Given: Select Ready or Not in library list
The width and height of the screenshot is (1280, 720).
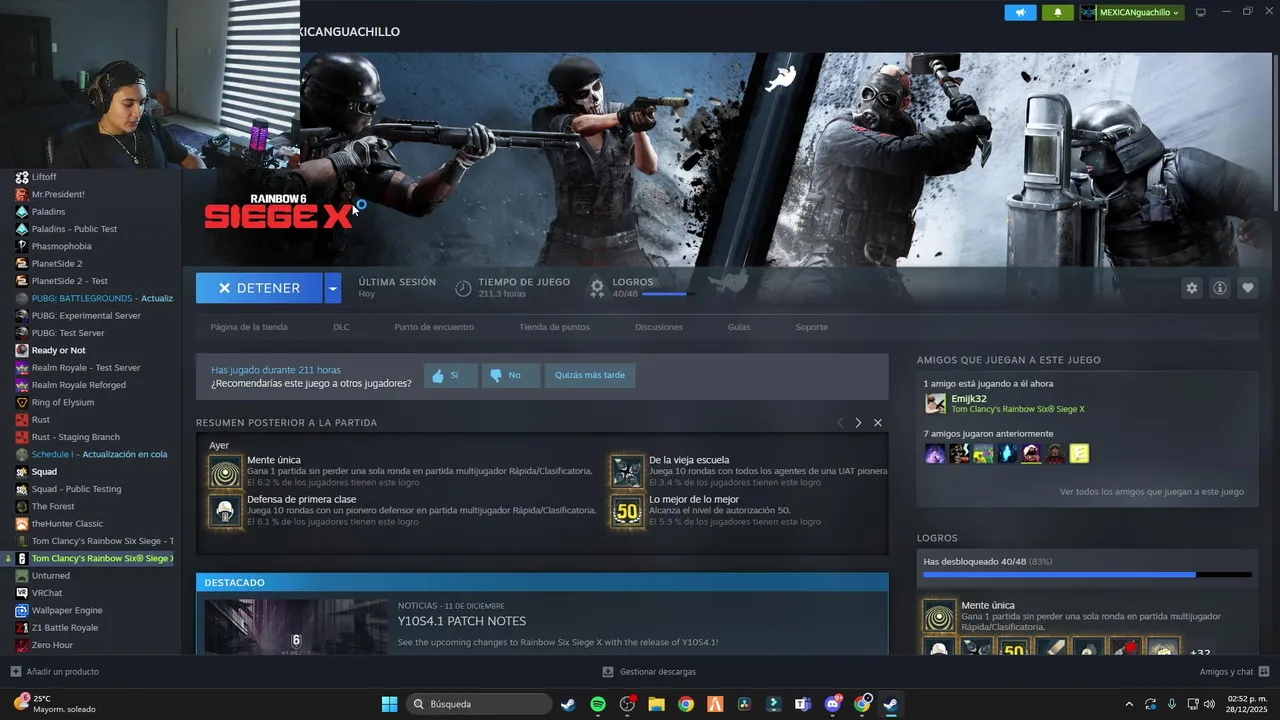Looking at the screenshot, I should pyautogui.click(x=58, y=350).
